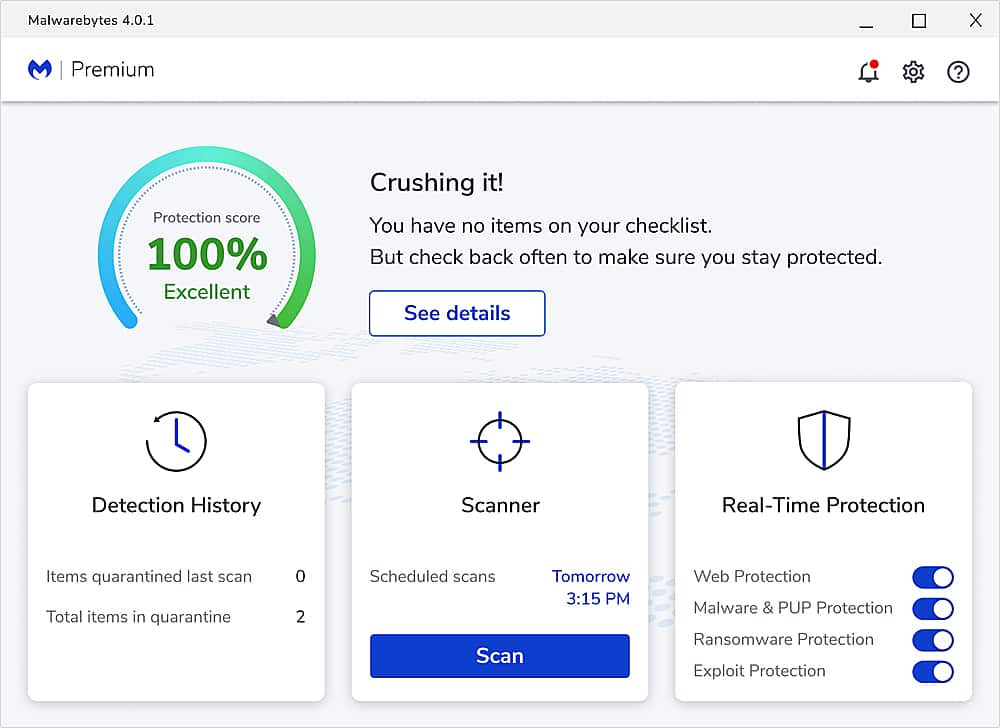Click the See details button

[x=457, y=313]
